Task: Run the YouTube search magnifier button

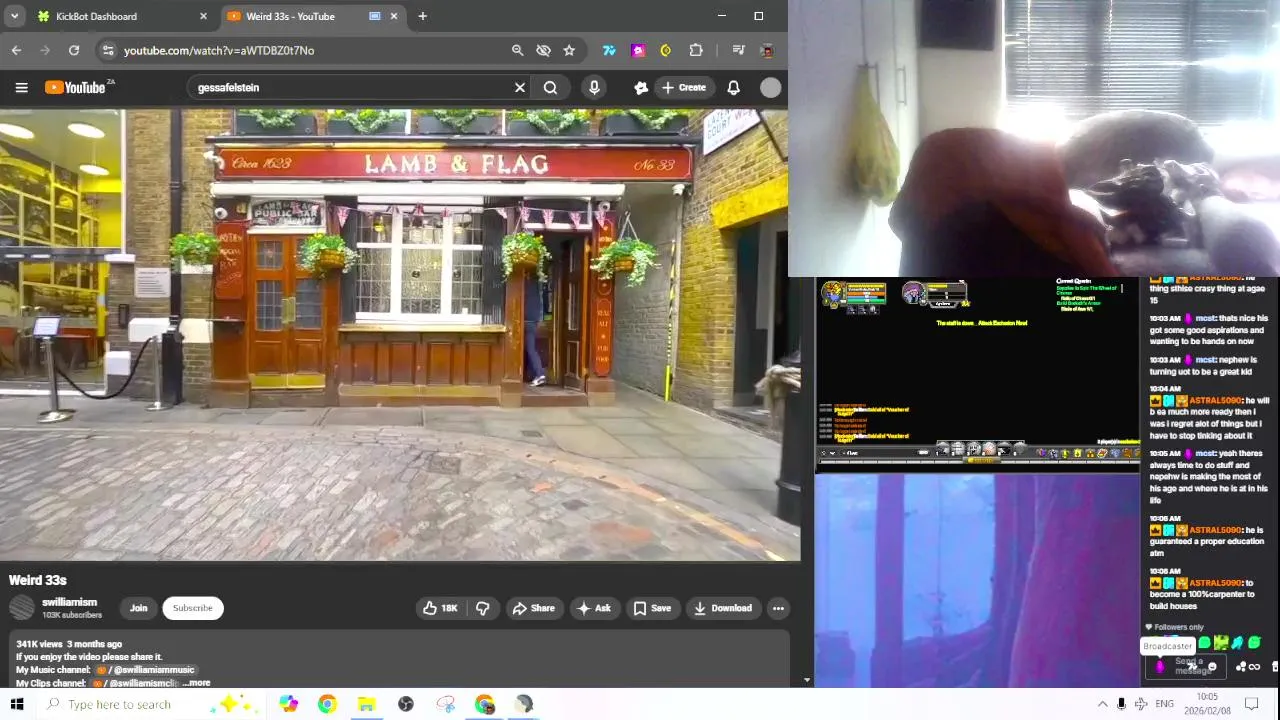Action: pos(550,88)
